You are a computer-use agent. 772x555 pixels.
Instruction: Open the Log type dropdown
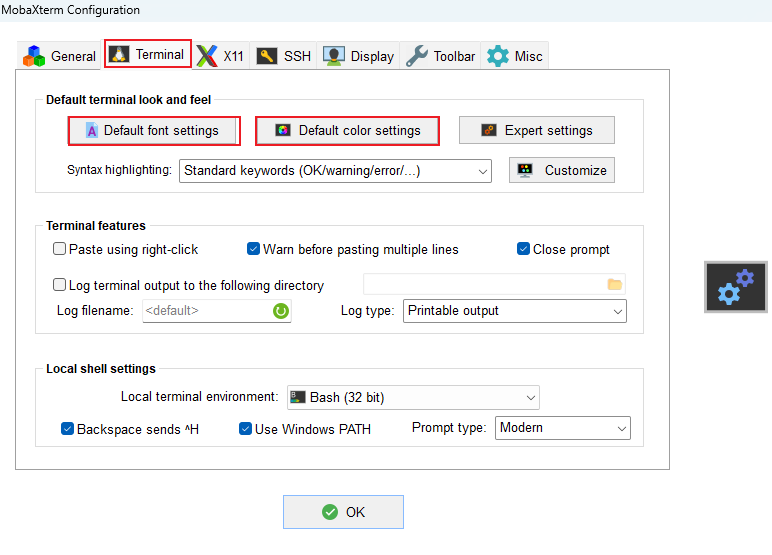pyautogui.click(x=515, y=311)
